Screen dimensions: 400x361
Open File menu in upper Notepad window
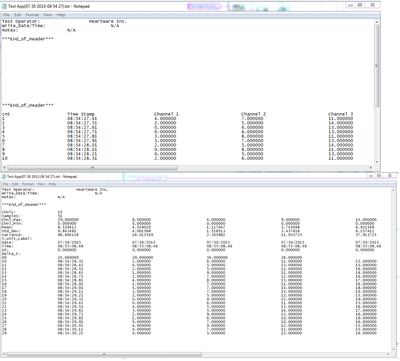point(6,15)
